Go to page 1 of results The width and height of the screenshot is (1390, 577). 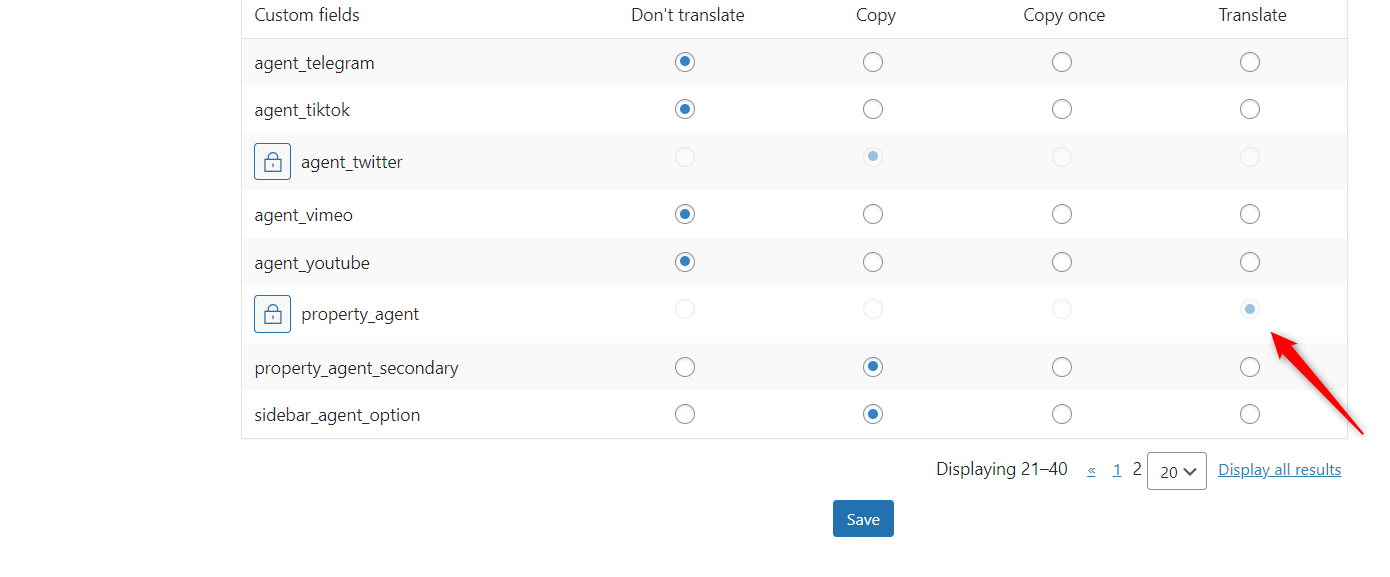[x=1116, y=470]
